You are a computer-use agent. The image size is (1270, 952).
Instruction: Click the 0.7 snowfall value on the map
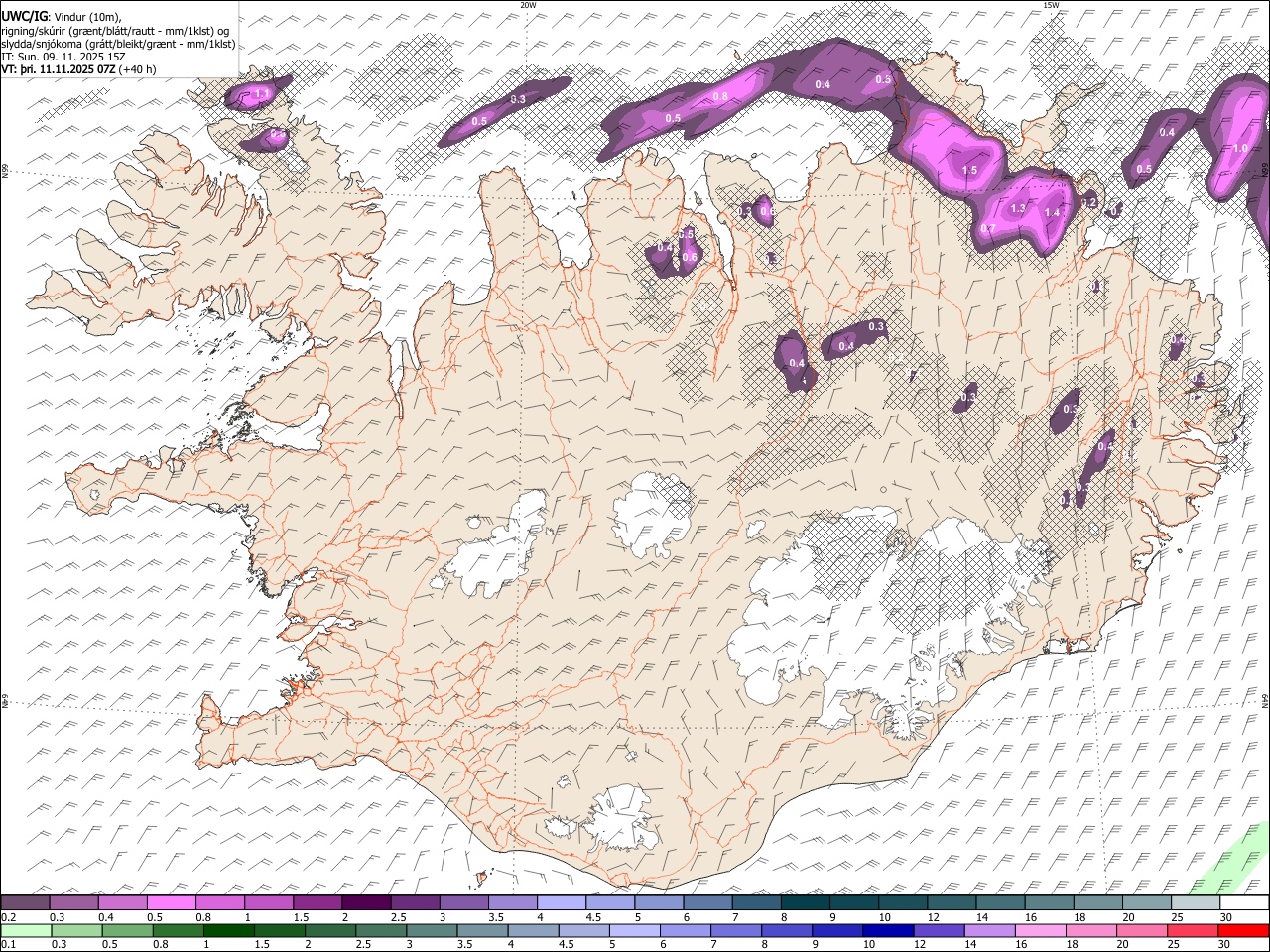click(x=987, y=229)
